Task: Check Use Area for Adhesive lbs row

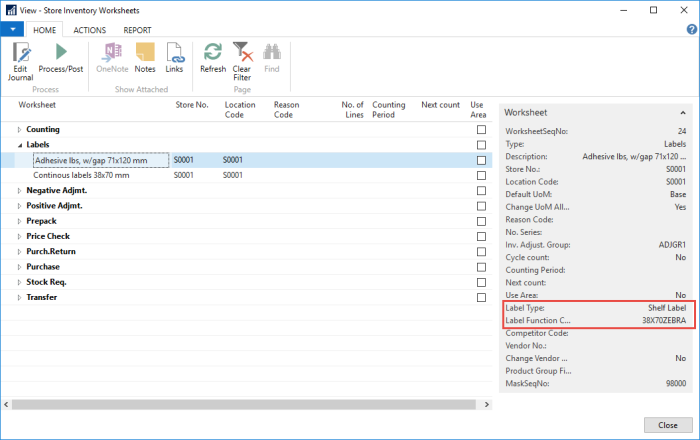Action: [x=481, y=160]
